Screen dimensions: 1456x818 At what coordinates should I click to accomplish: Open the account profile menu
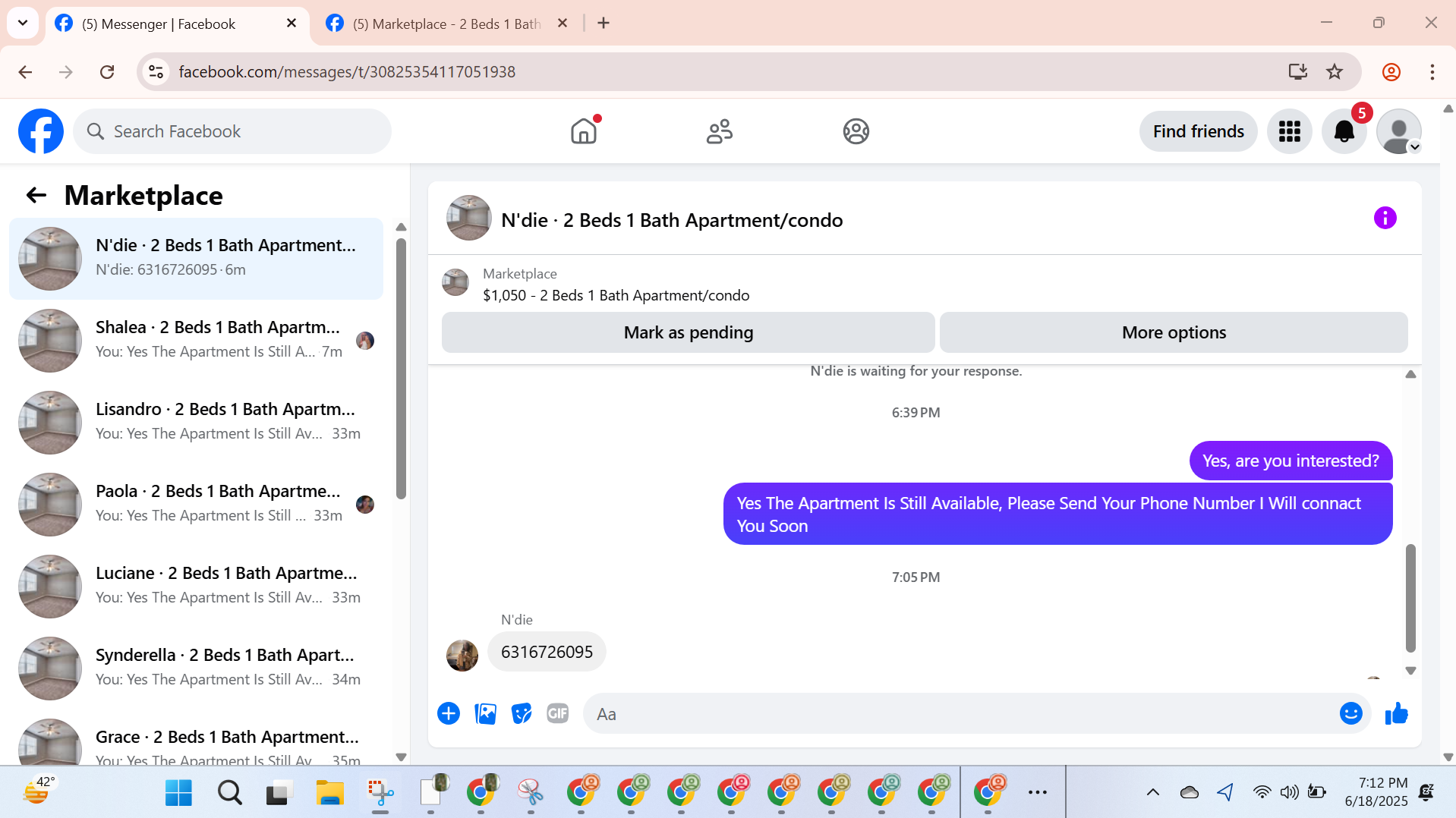pyautogui.click(x=1398, y=131)
